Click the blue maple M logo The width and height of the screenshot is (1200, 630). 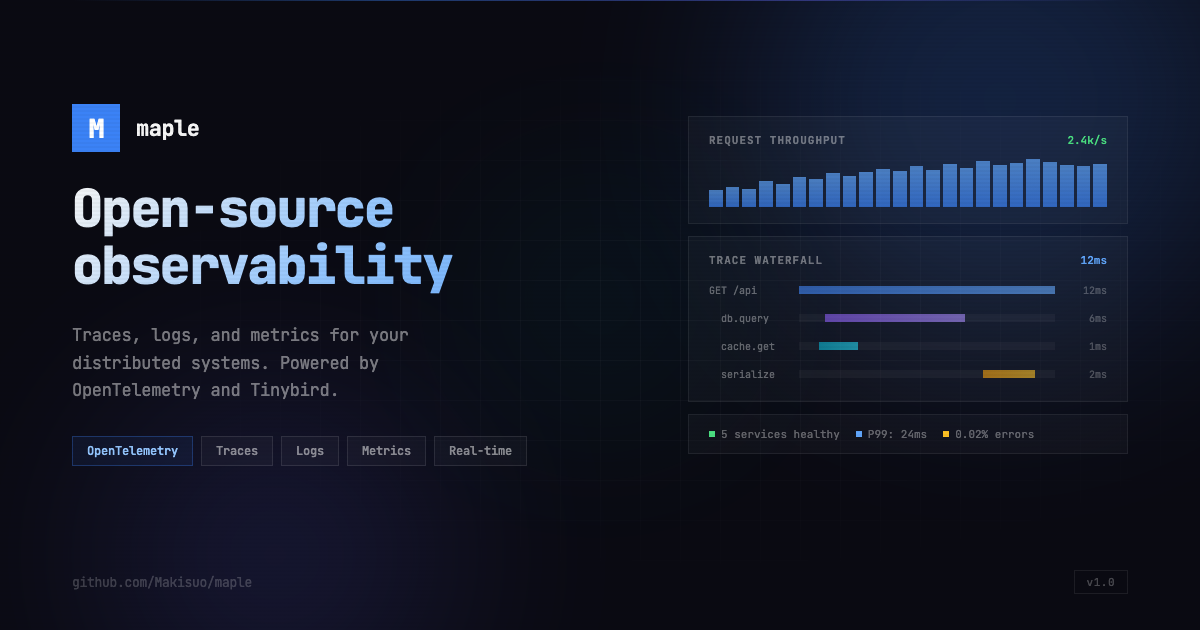click(96, 128)
